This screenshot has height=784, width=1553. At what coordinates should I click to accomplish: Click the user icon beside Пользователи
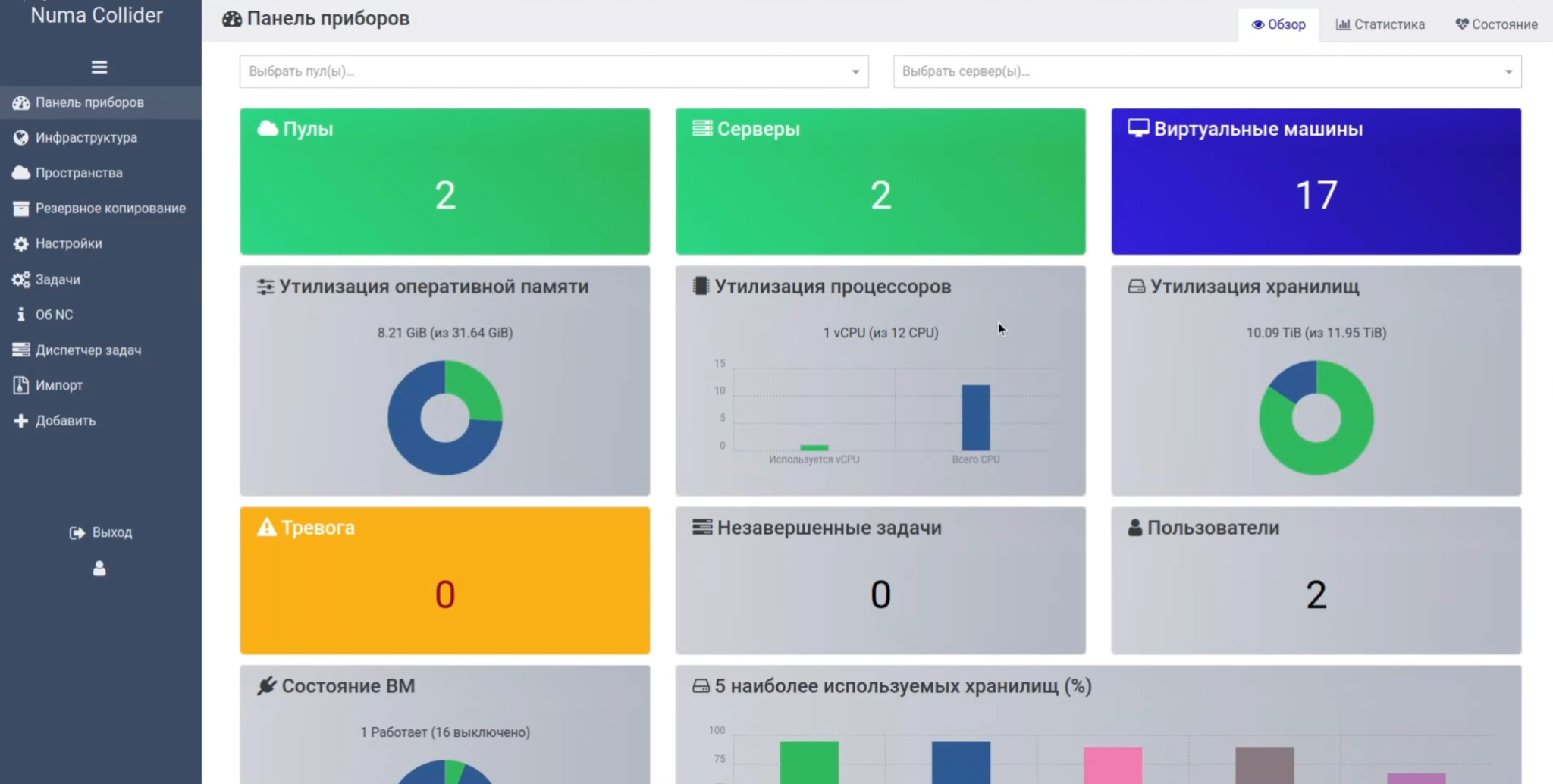[1135, 528]
